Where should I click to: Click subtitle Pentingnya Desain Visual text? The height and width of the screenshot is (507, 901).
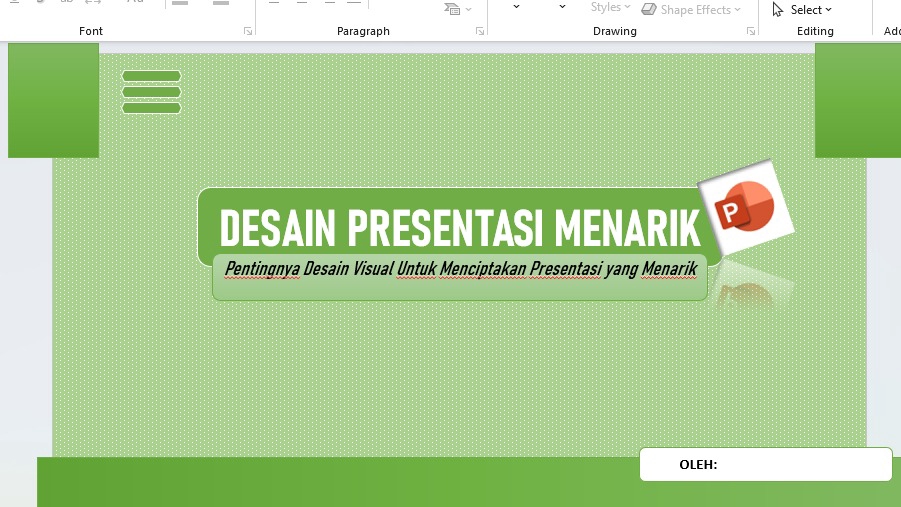(x=460, y=268)
